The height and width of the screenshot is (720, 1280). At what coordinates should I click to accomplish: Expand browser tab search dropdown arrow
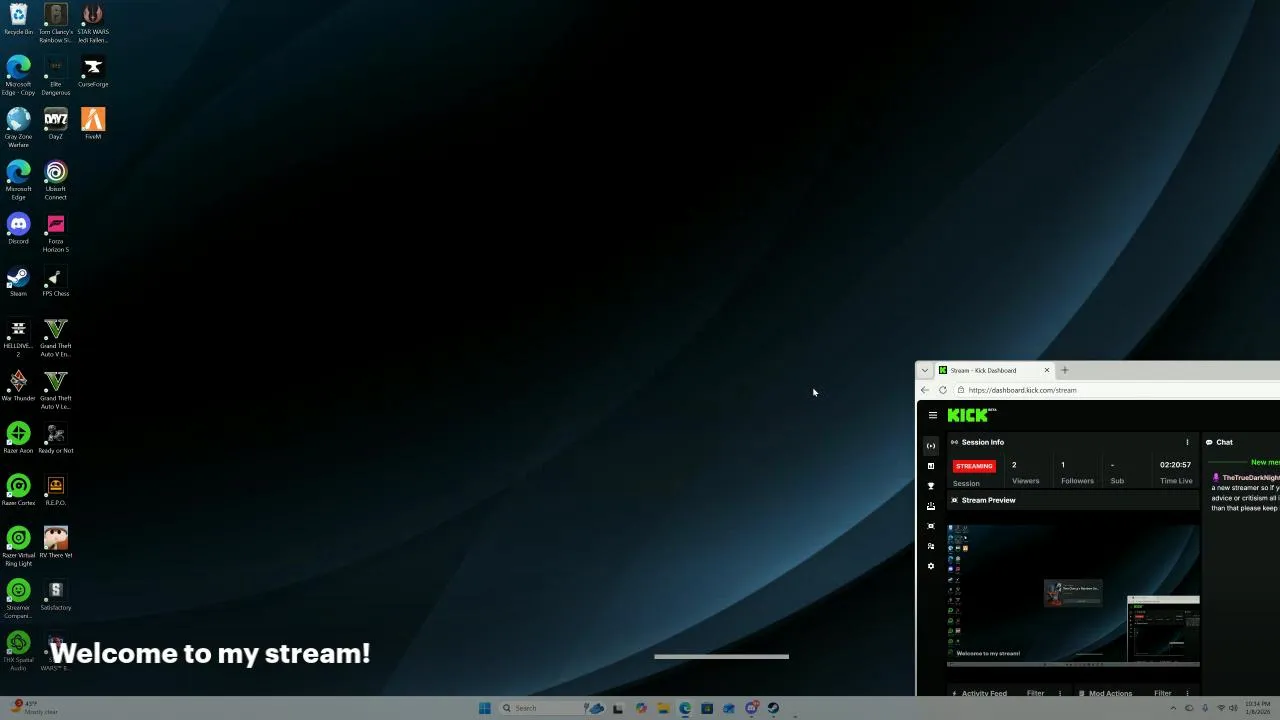point(925,370)
